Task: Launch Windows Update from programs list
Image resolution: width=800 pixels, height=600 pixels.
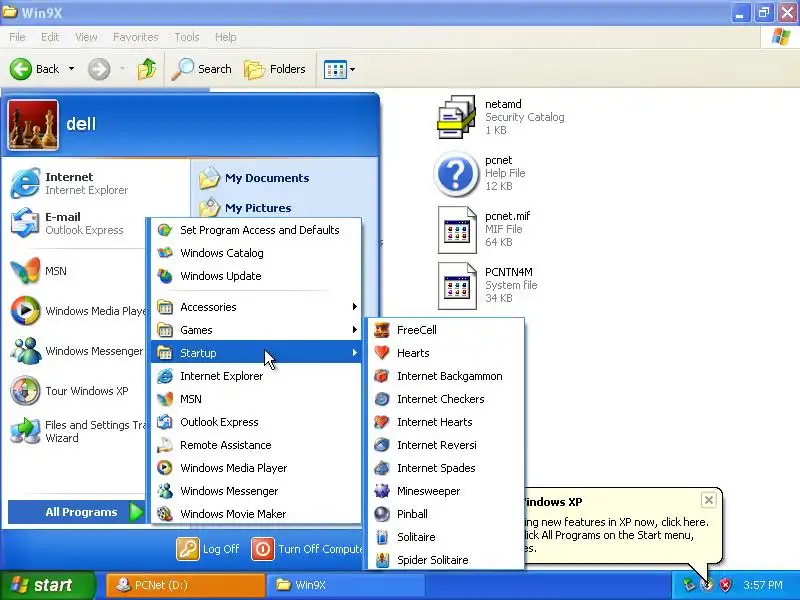Action: pos(256,276)
